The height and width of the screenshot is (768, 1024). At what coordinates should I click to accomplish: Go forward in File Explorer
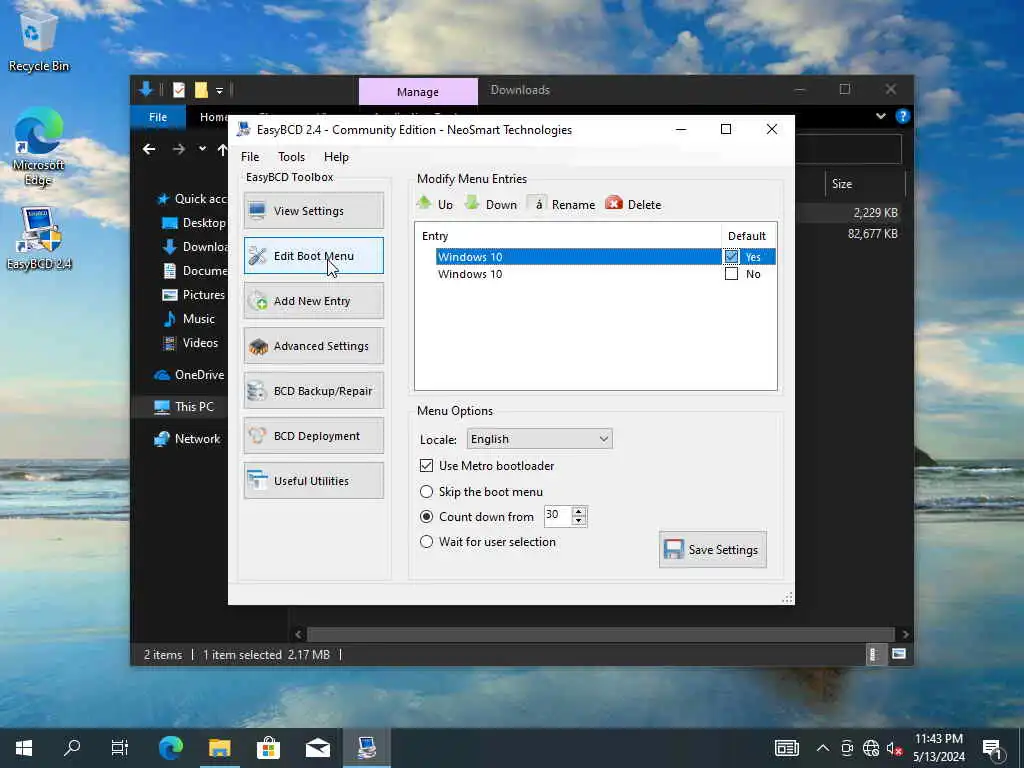pyautogui.click(x=178, y=150)
